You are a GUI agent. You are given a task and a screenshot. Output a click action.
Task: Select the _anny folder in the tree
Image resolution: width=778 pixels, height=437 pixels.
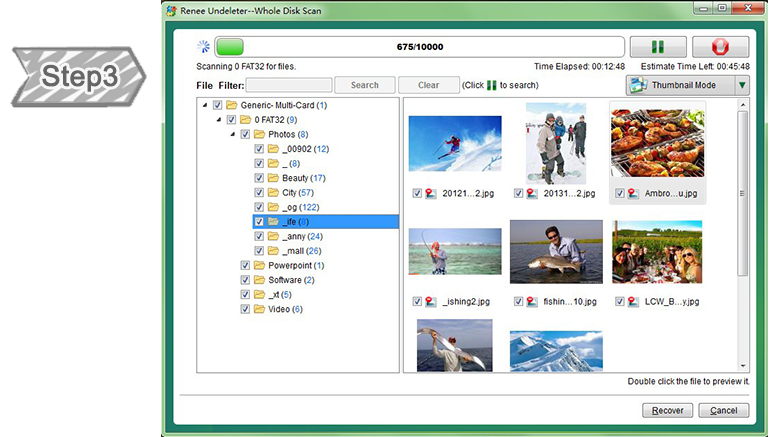click(x=294, y=236)
